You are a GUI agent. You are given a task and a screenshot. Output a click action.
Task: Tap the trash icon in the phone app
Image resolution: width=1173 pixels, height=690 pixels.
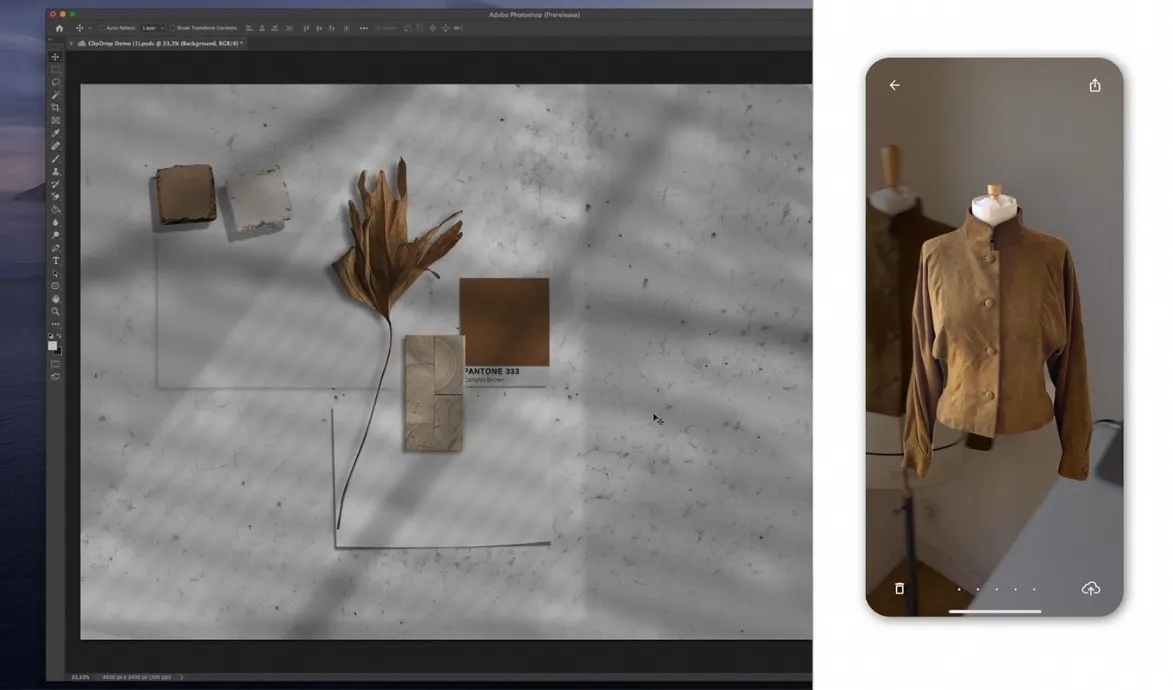pyautogui.click(x=899, y=589)
